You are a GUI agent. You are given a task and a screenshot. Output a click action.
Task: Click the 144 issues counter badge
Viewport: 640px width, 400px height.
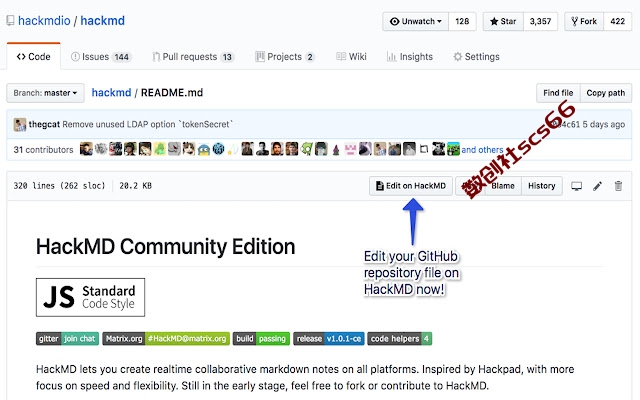point(122,57)
